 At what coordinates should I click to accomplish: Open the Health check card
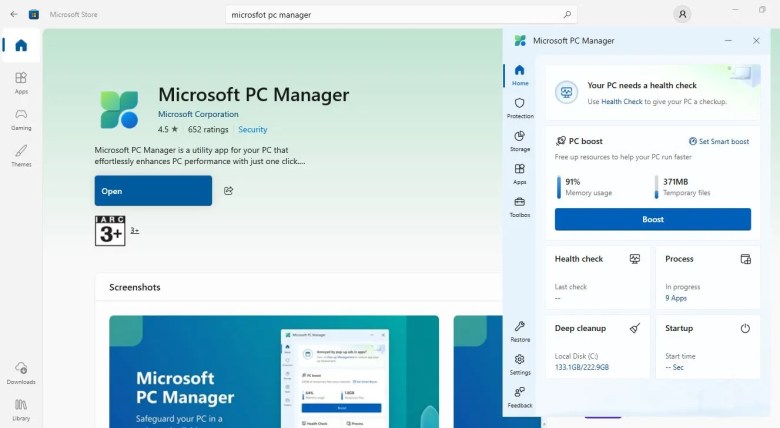(597, 277)
